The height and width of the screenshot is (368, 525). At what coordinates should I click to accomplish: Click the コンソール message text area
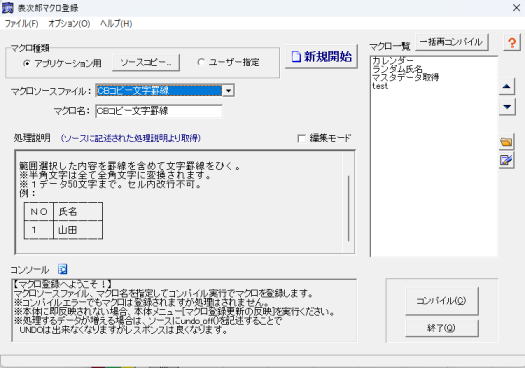pos(184,310)
